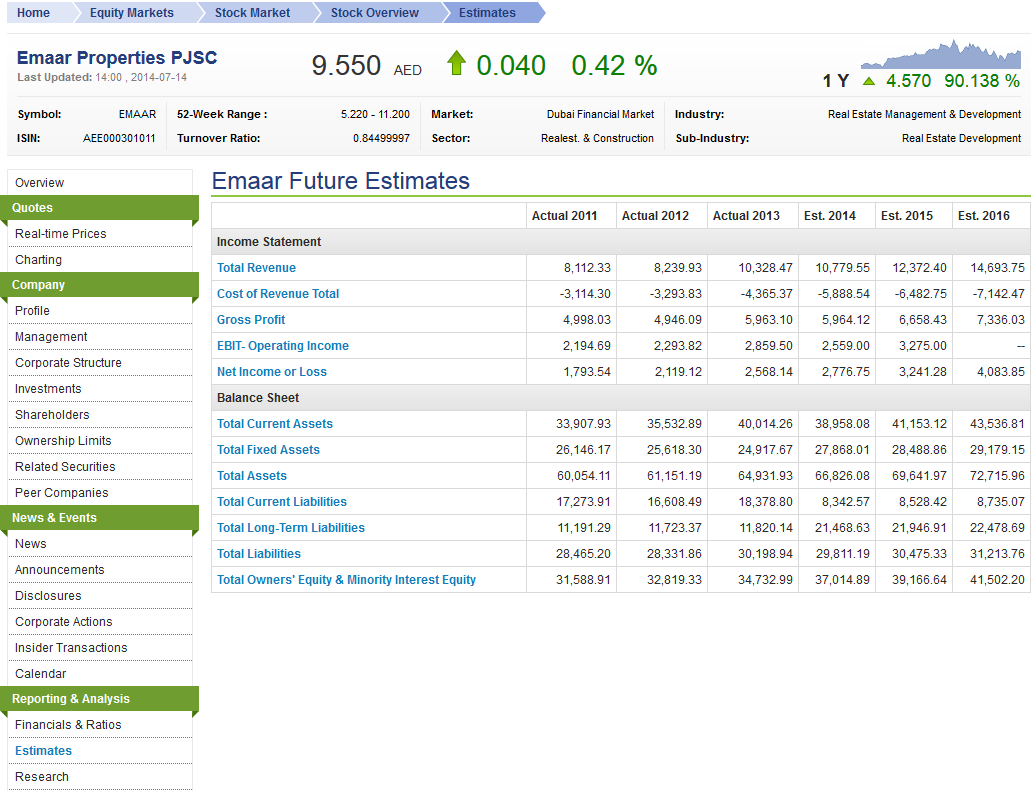The width and height of the screenshot is (1034, 791).
Task: Navigate to Stock Market breadcrumb
Action: [x=253, y=13]
